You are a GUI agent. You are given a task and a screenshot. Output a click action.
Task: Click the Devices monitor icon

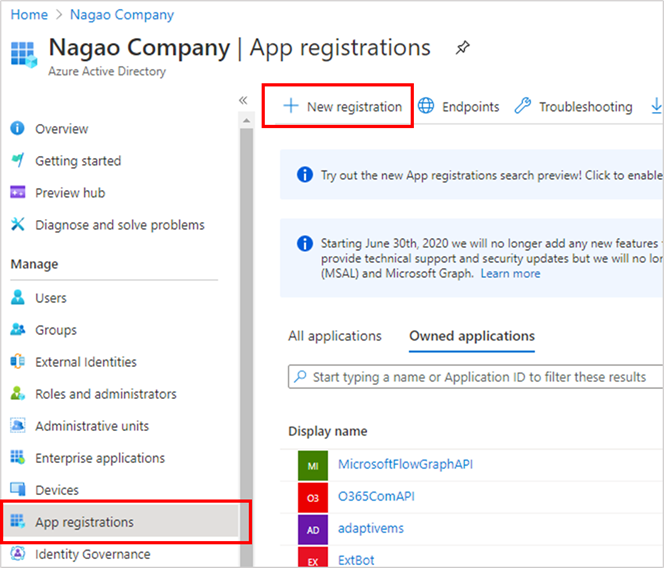(x=17, y=489)
